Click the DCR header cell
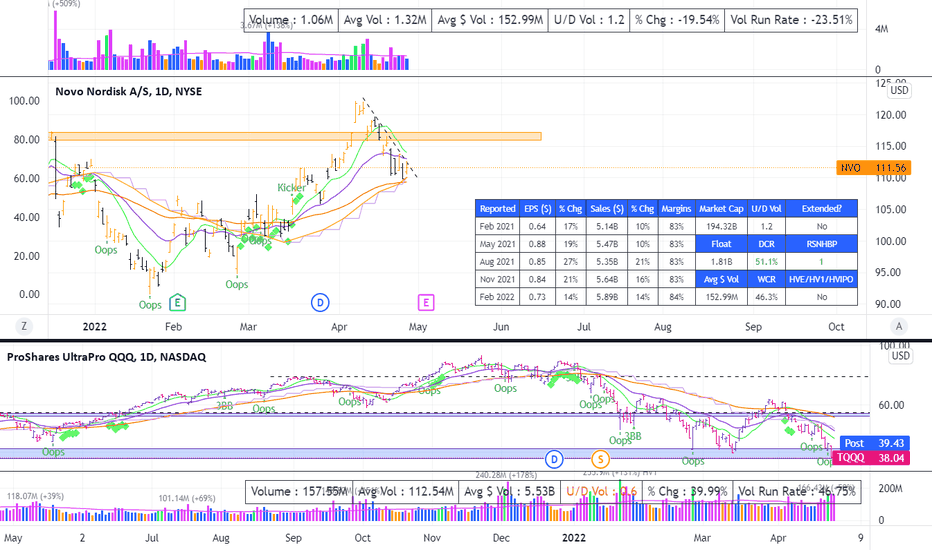Viewport: 932px width, 550px height. point(766,244)
